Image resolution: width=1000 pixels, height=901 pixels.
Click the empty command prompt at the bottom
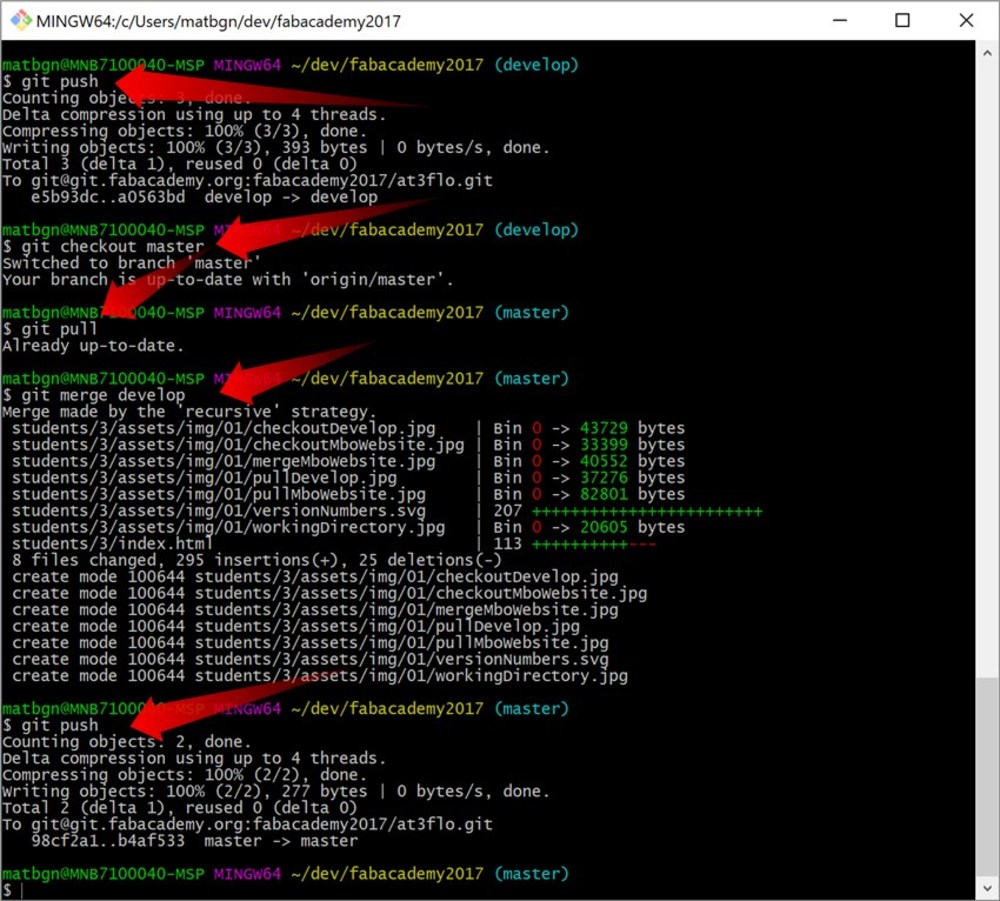(13, 890)
